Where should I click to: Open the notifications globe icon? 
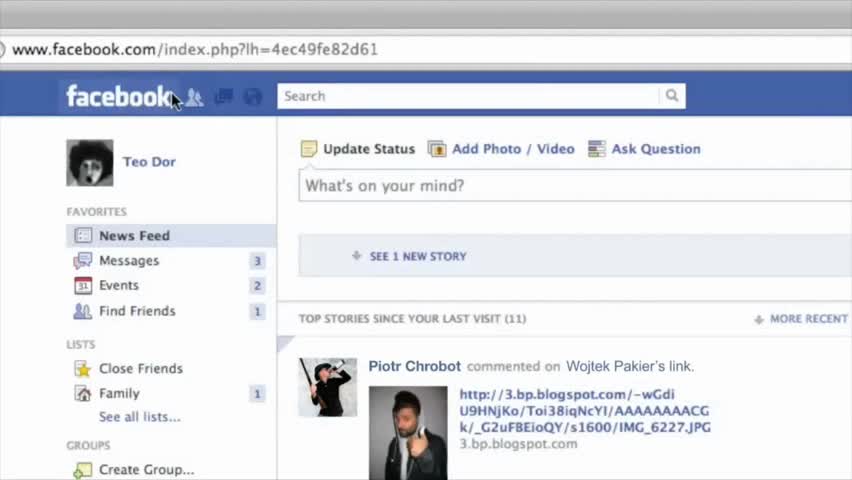pos(253,97)
